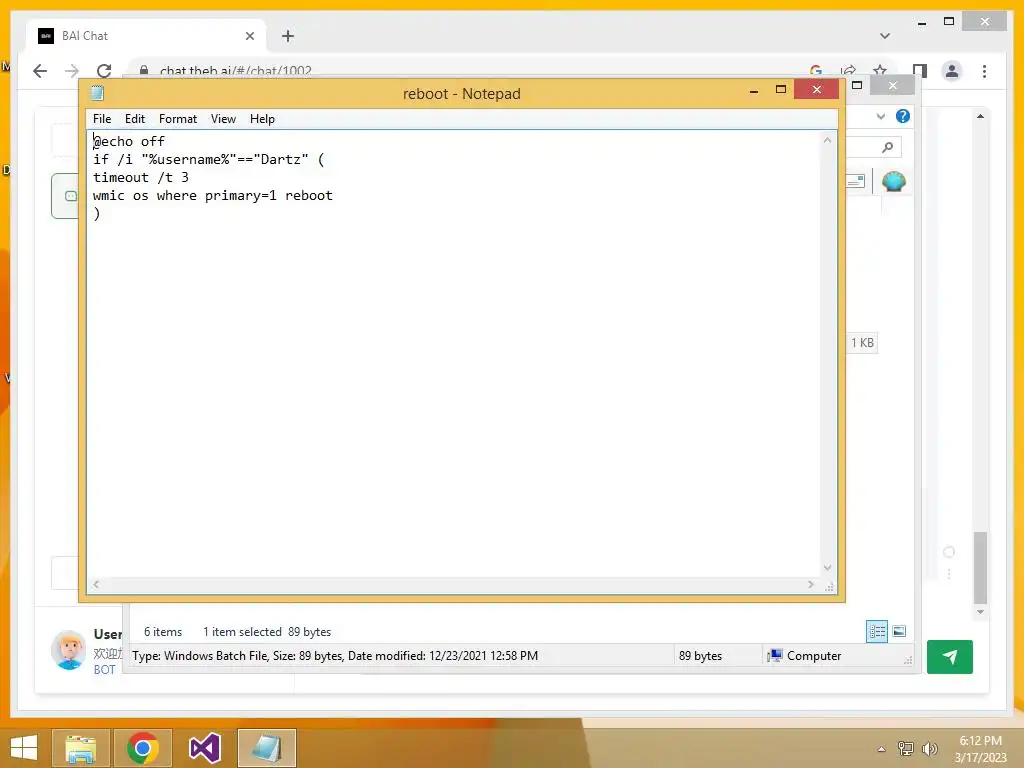Click the blue shell icon behind Notepad
This screenshot has height=768, width=1024.
[893, 182]
